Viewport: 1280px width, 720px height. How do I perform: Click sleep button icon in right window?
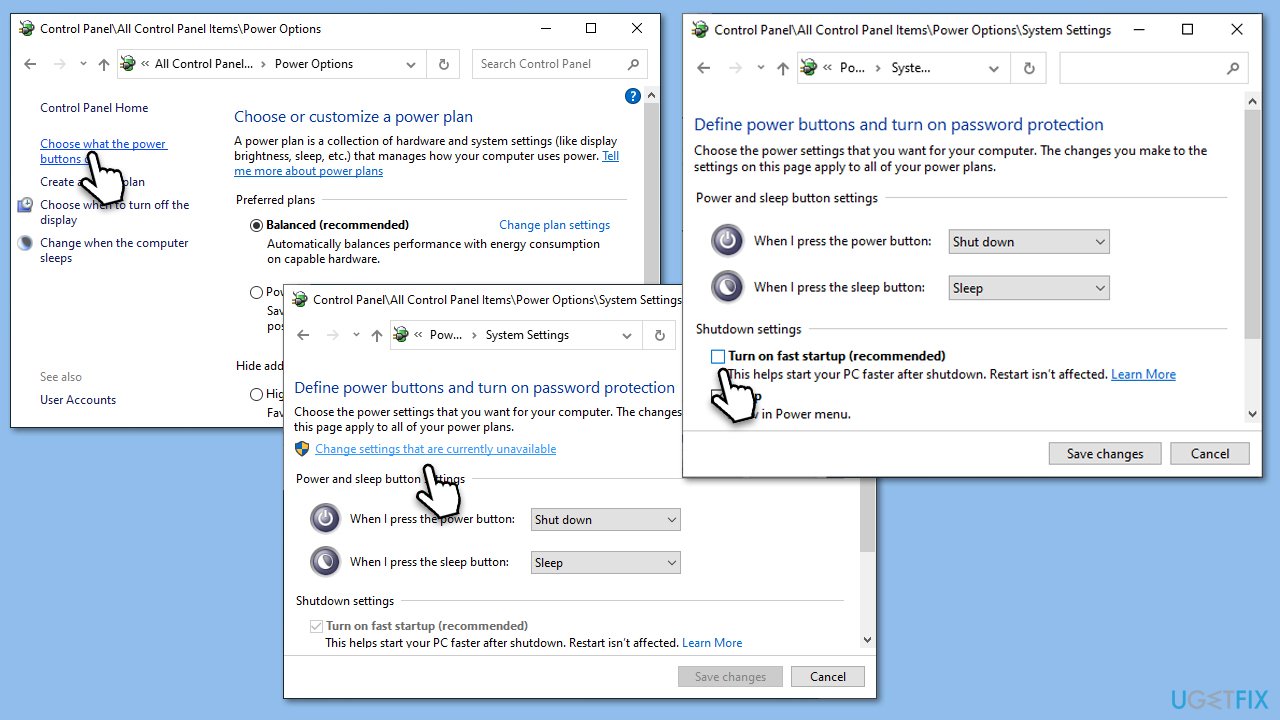tap(727, 287)
